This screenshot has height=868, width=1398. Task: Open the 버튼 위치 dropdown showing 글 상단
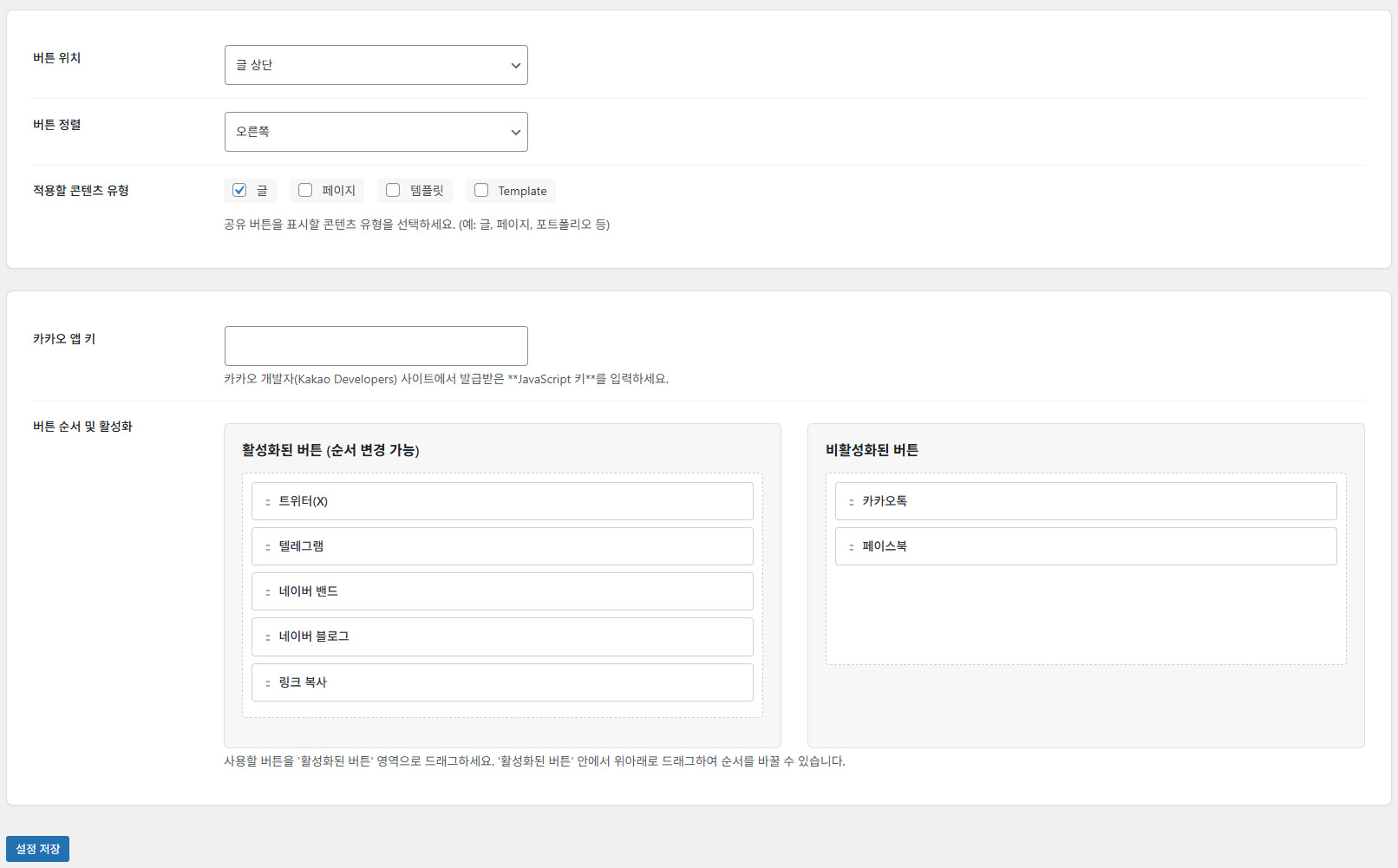(x=376, y=65)
